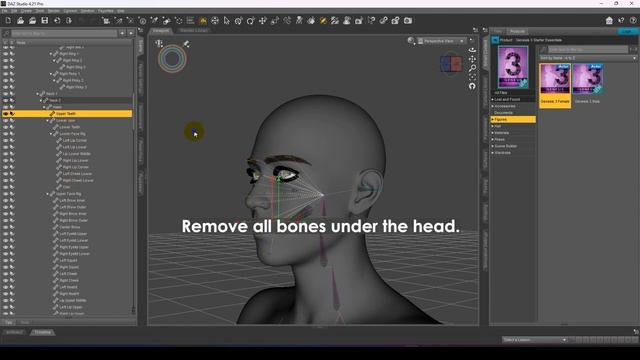Click the Content search text field
640x360 pixels.
pos(588,49)
